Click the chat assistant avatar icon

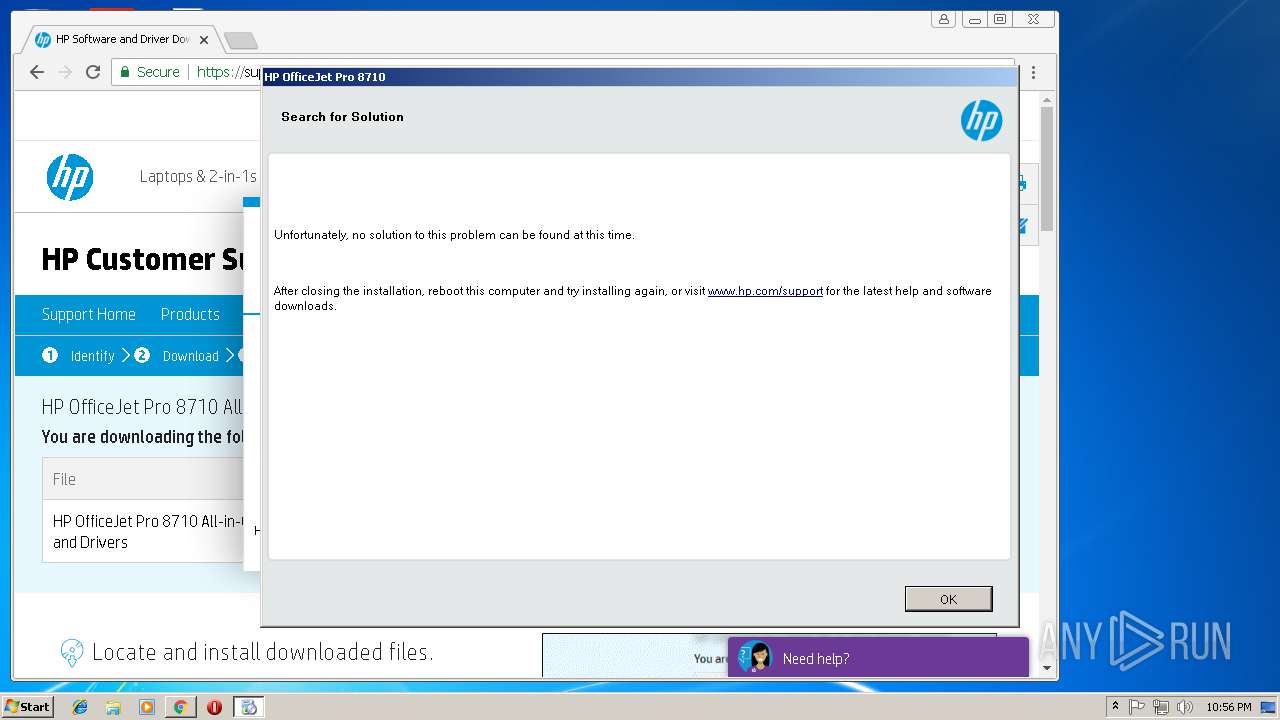pos(757,657)
